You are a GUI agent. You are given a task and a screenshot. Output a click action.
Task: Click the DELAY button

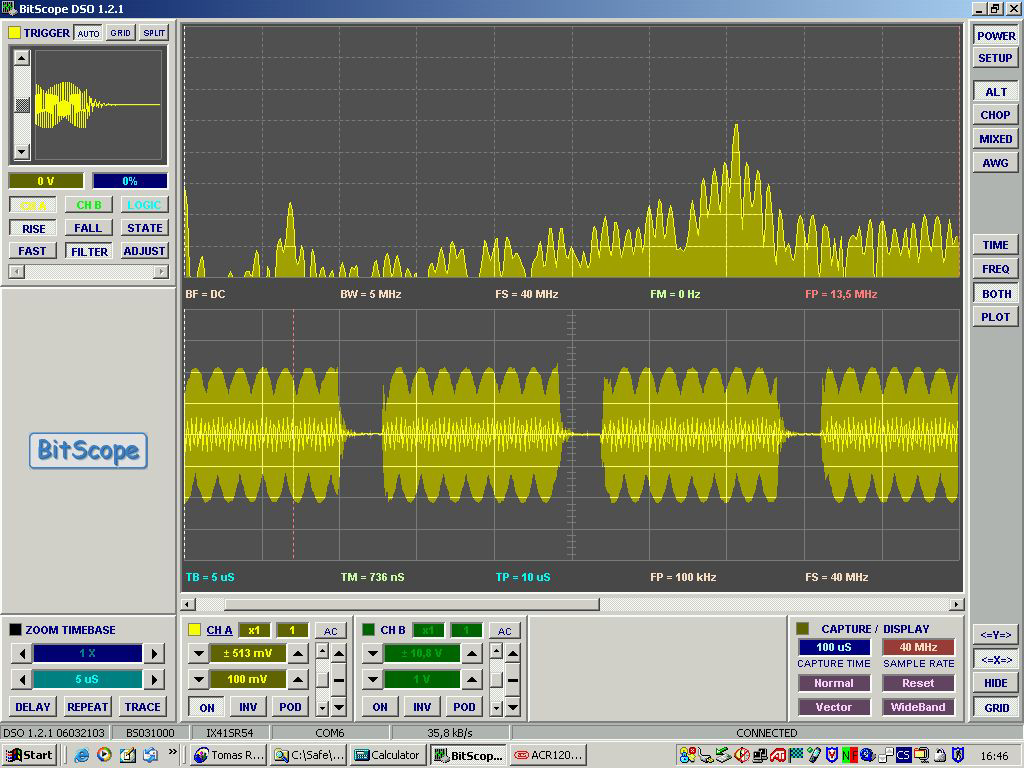(33, 707)
